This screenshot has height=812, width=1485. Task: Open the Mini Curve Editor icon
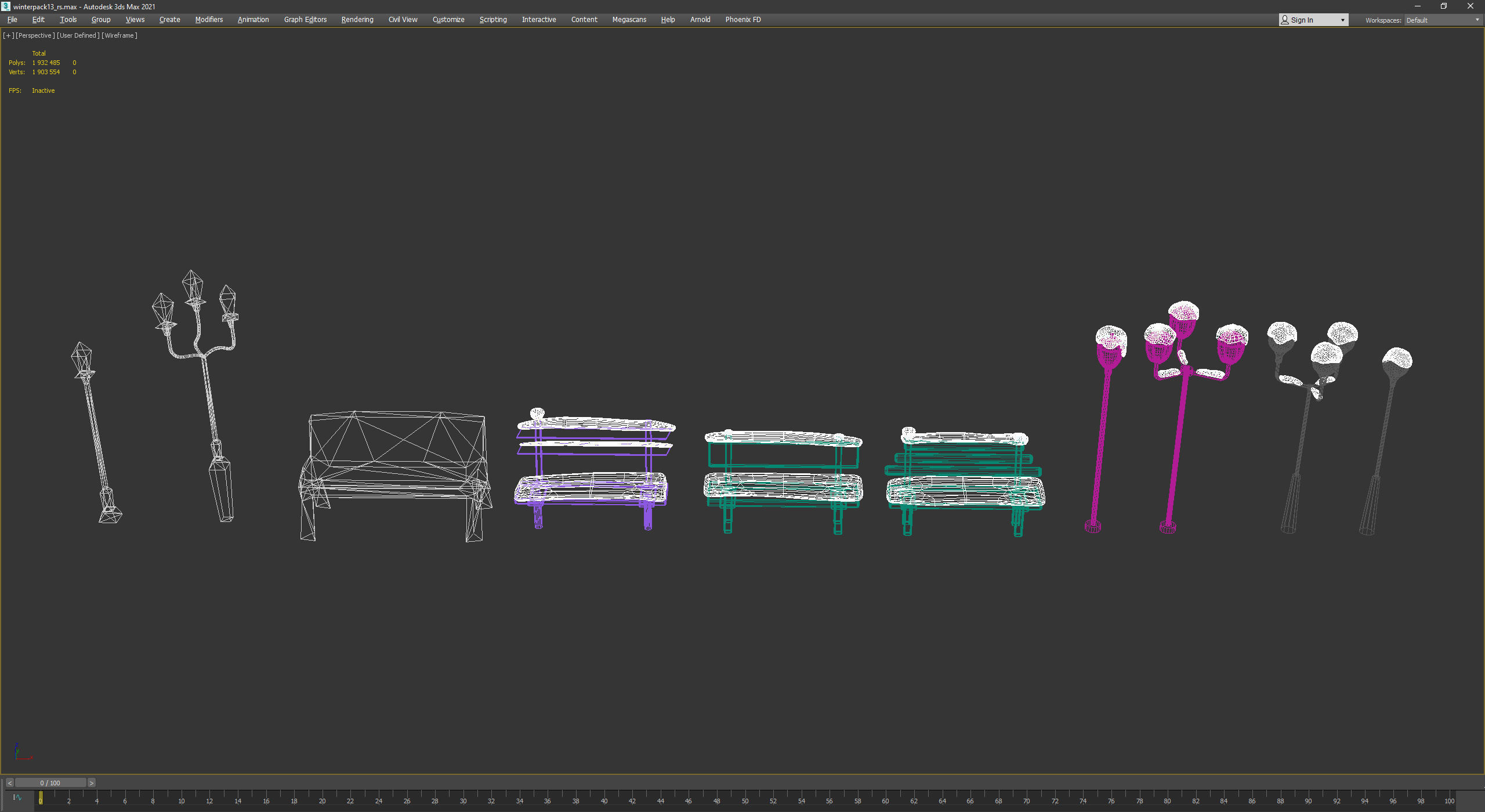[x=17, y=797]
